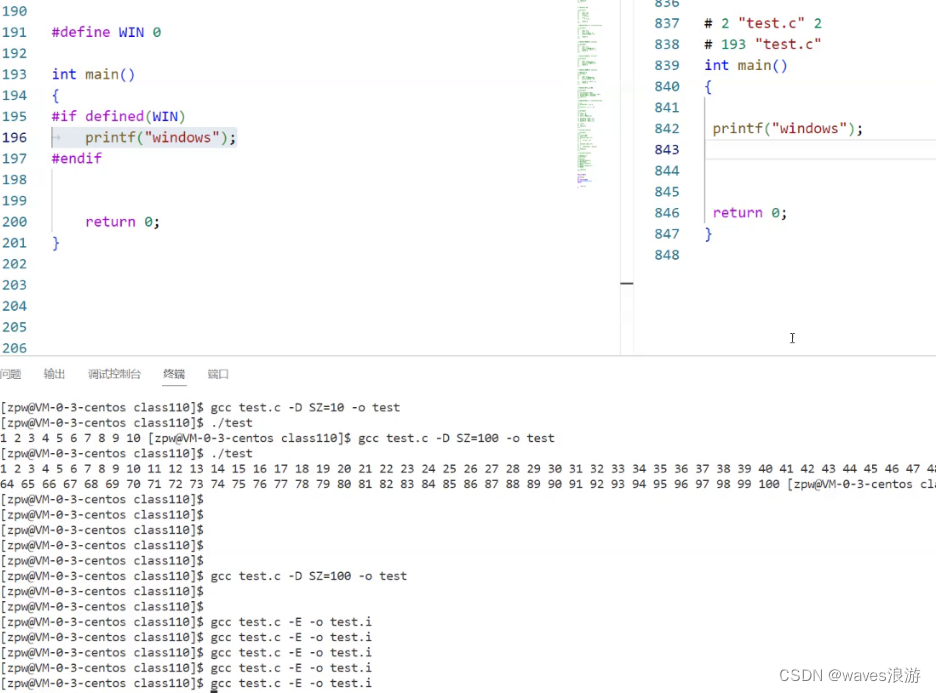Select the 终端 (Terminal) tab
Image resolution: width=936 pixels, height=693 pixels.
(174, 374)
